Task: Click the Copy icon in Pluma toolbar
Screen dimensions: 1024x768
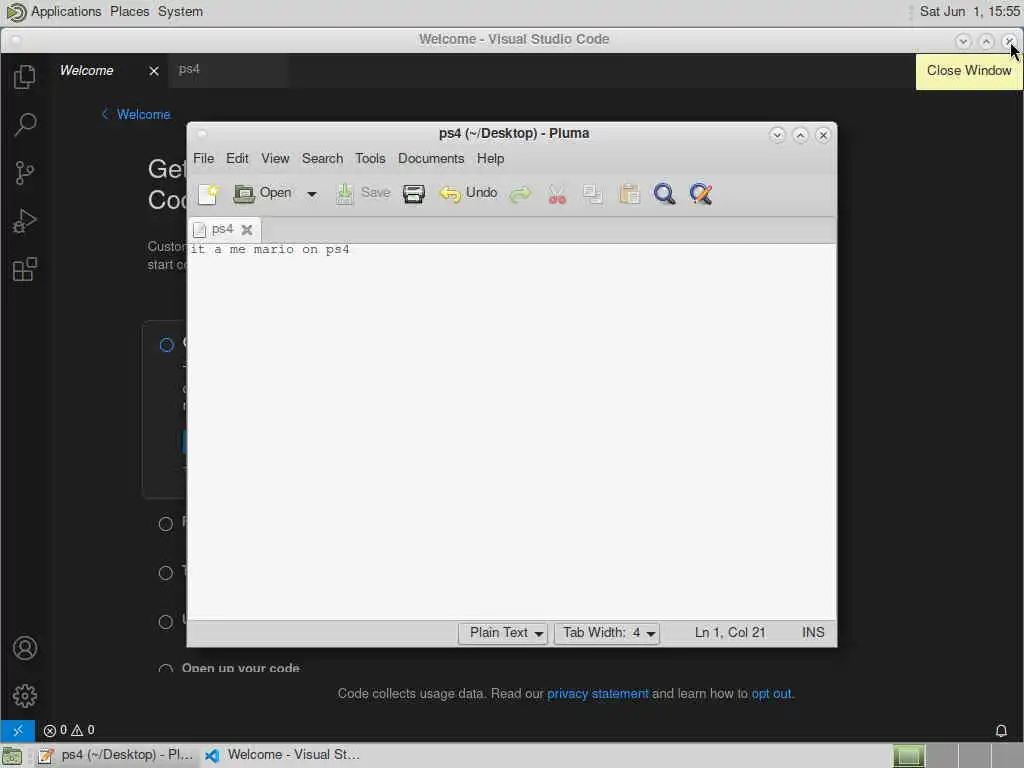Action: pos(592,194)
